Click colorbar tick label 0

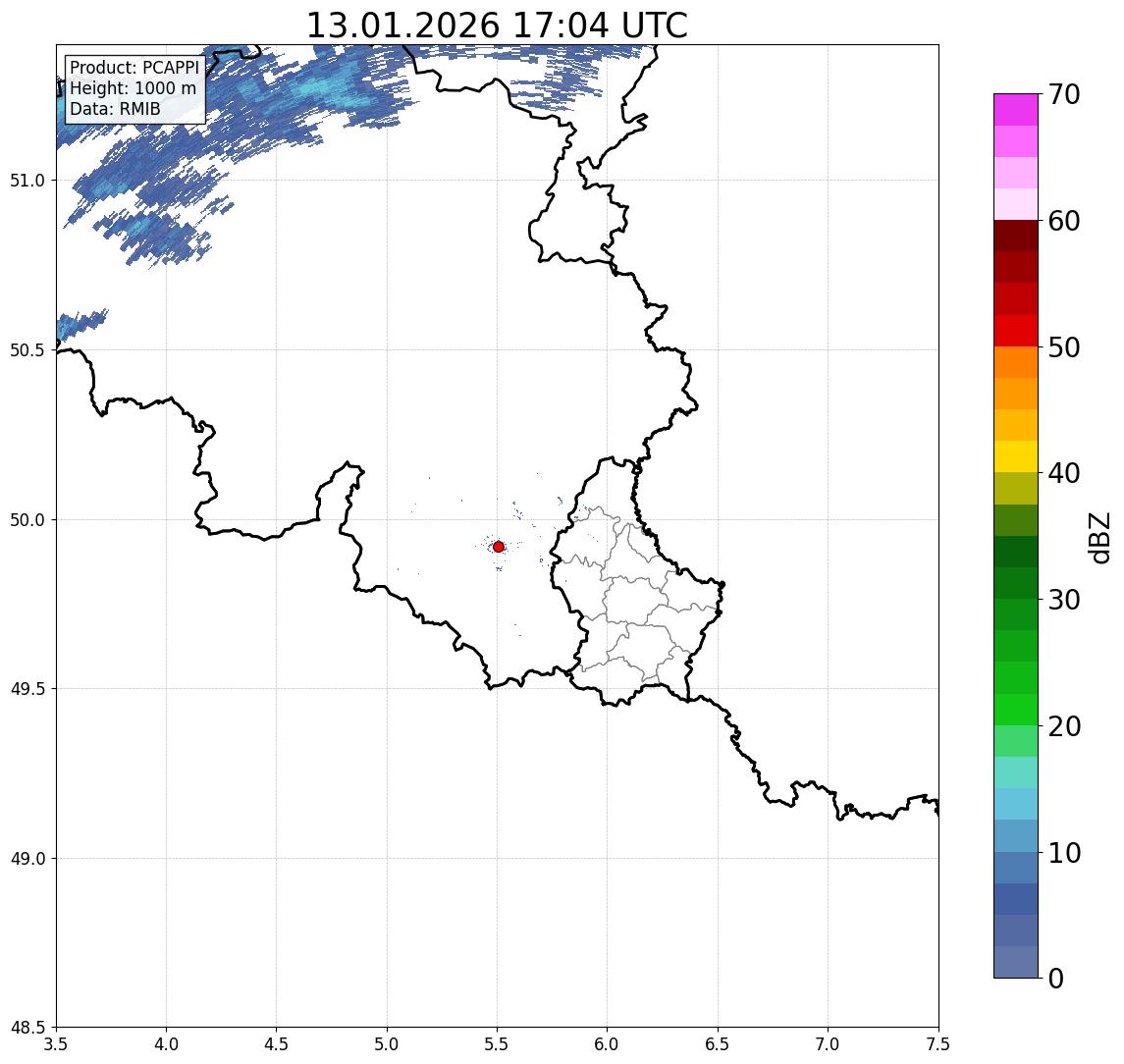coord(1056,978)
